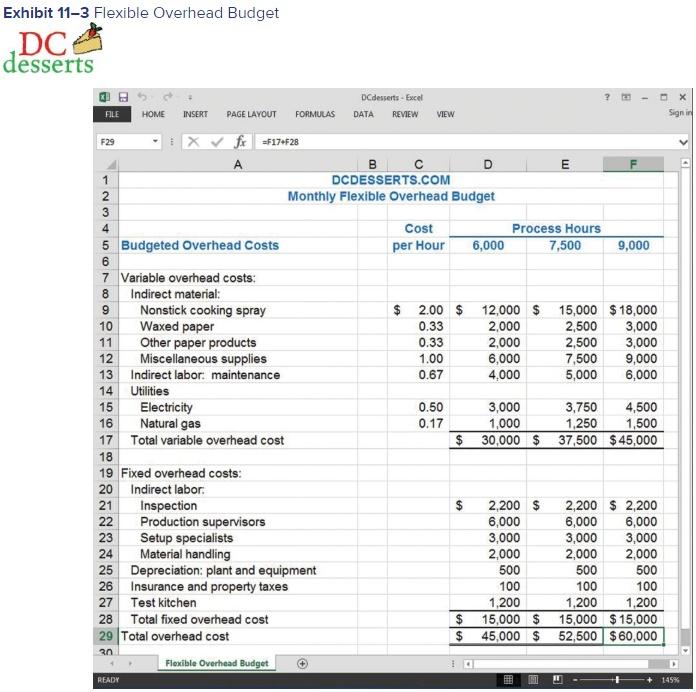Select cell 'Total overhead cost'
696x692 pixels.
pos(238,636)
